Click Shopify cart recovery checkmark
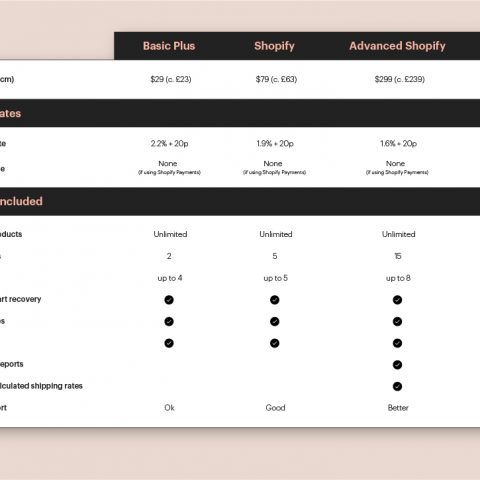 coord(275,300)
